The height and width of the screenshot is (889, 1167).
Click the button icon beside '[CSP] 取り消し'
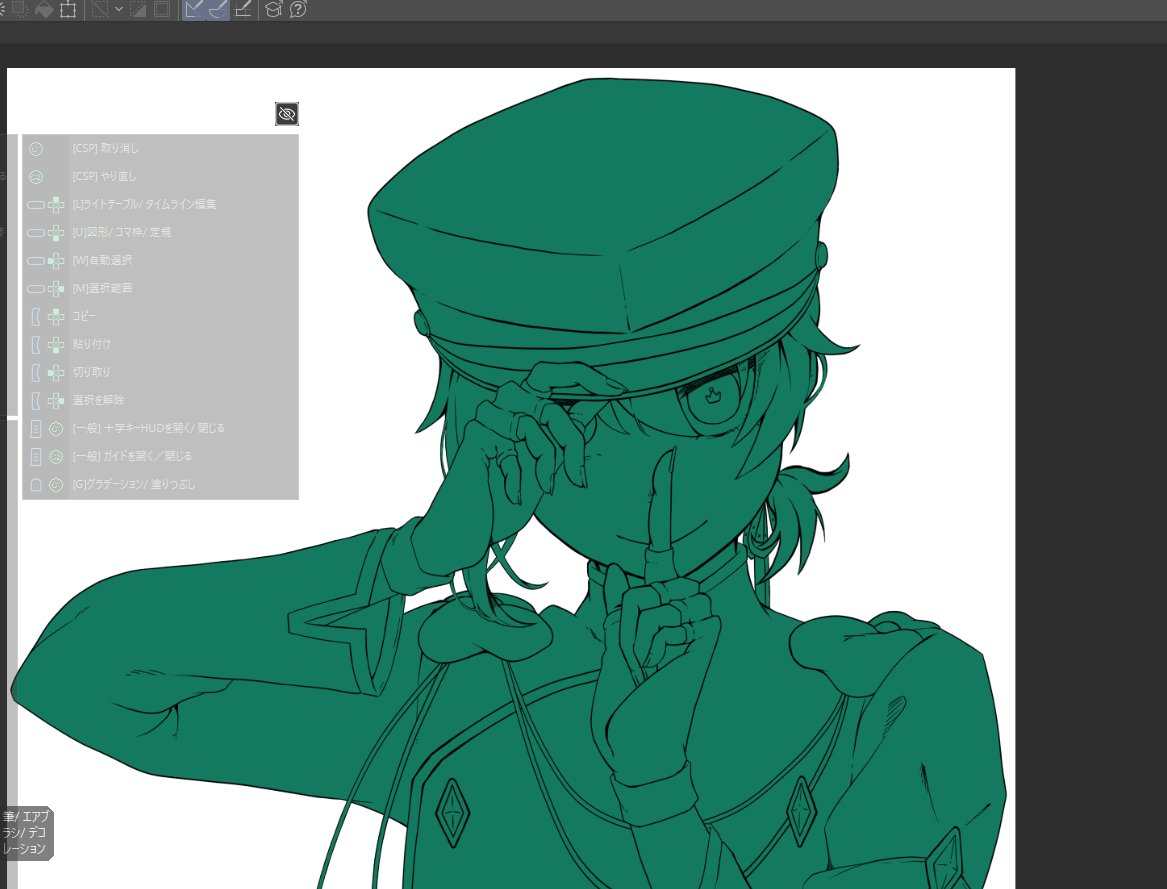coord(36,149)
